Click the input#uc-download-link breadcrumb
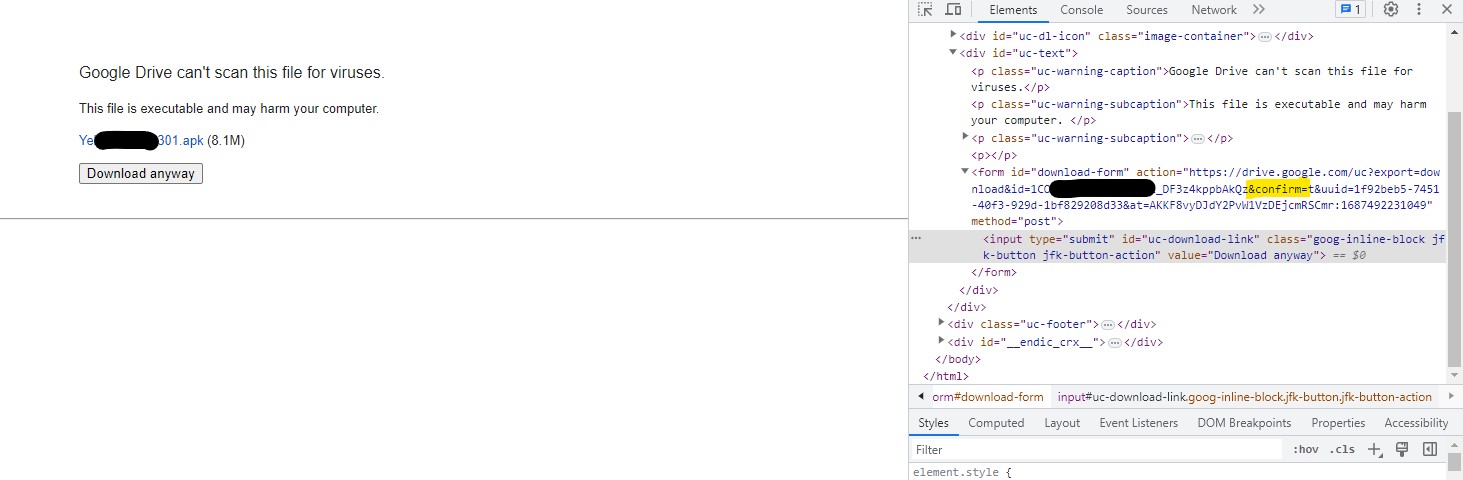The image size is (1463, 480). point(1245,397)
